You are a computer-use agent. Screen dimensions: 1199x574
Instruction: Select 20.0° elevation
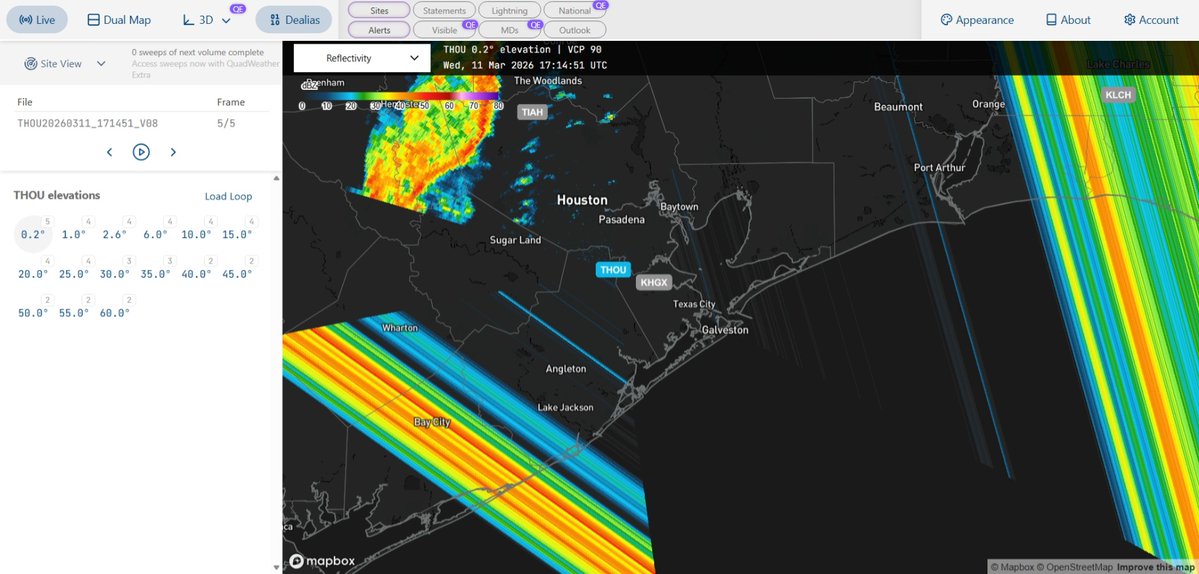(33, 274)
